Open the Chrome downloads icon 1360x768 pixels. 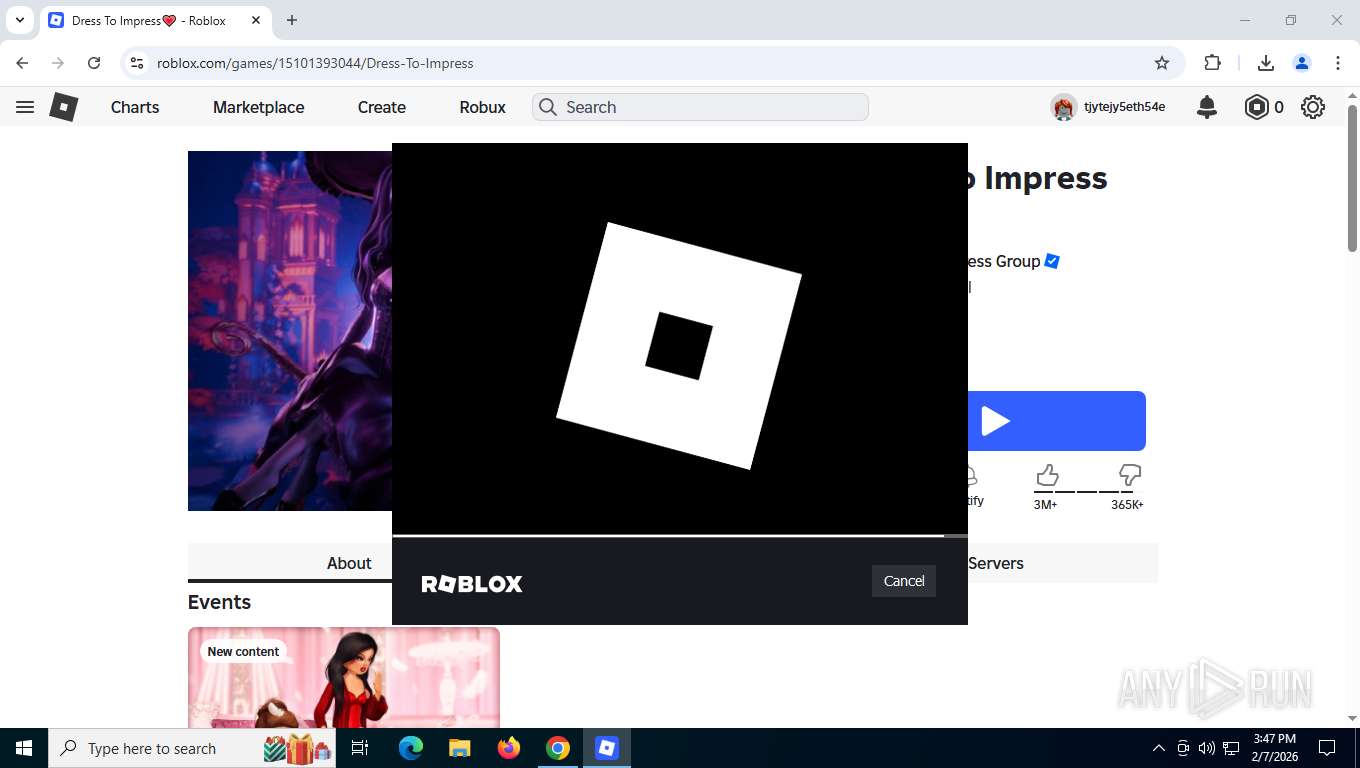pyautogui.click(x=1265, y=63)
